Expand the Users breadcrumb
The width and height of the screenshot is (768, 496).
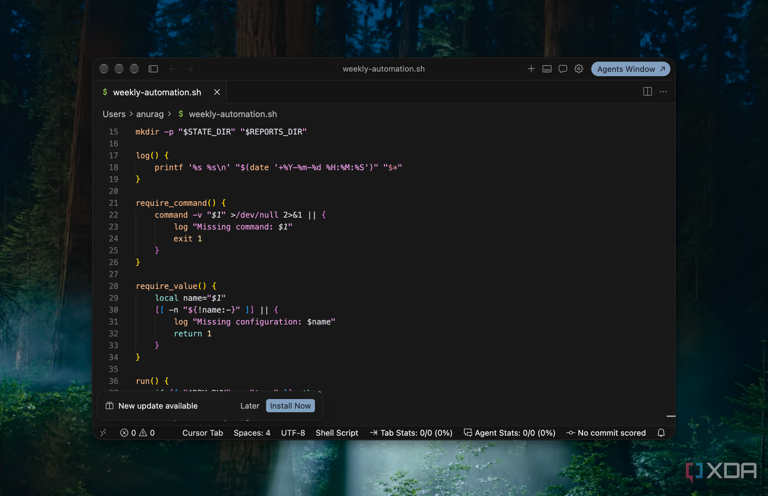[114, 114]
